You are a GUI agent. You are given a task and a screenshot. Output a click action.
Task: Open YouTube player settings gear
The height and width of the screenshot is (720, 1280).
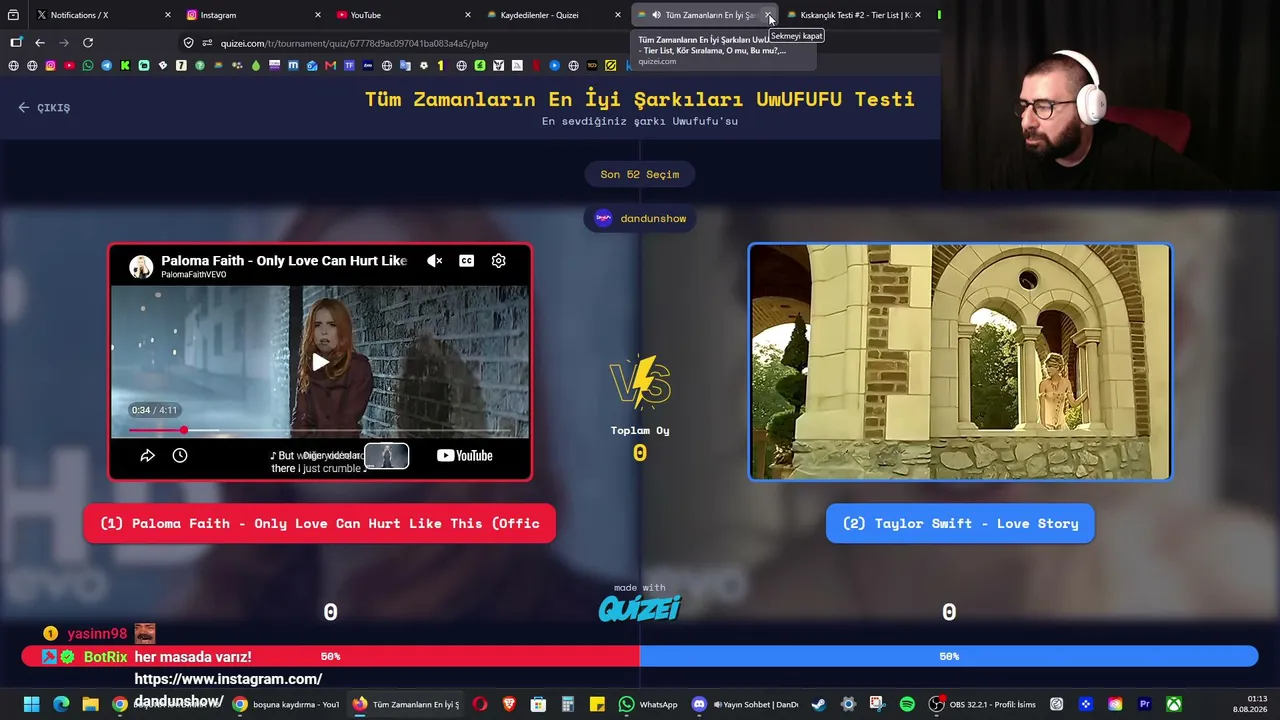point(498,261)
